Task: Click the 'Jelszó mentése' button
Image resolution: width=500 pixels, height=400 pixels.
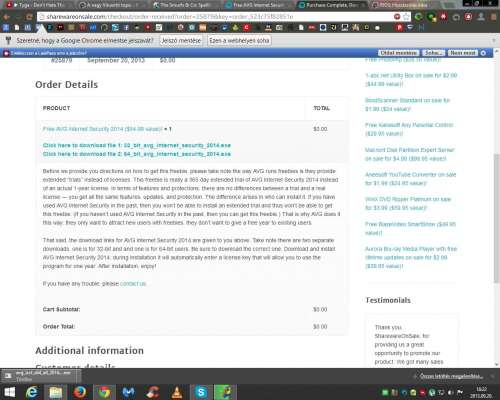Action: tap(181, 41)
